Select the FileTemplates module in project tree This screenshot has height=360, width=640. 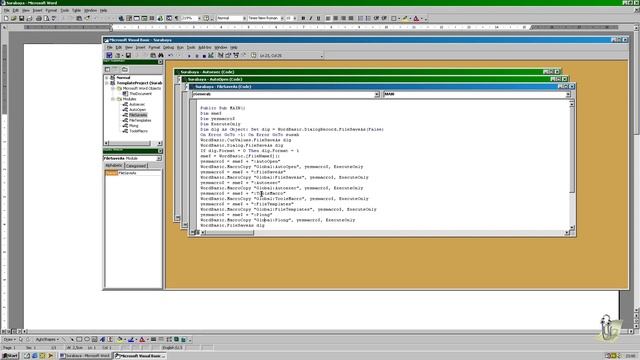(140, 120)
